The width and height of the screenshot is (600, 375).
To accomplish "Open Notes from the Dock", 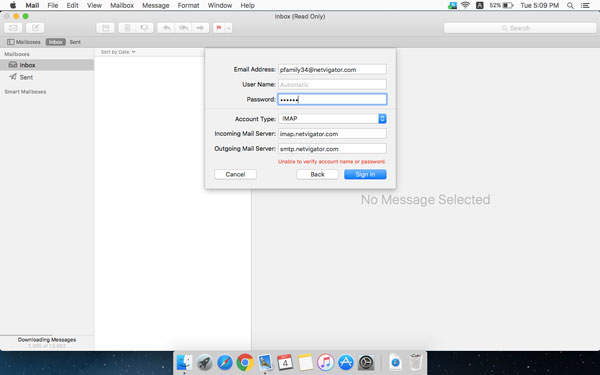I will click(305, 362).
